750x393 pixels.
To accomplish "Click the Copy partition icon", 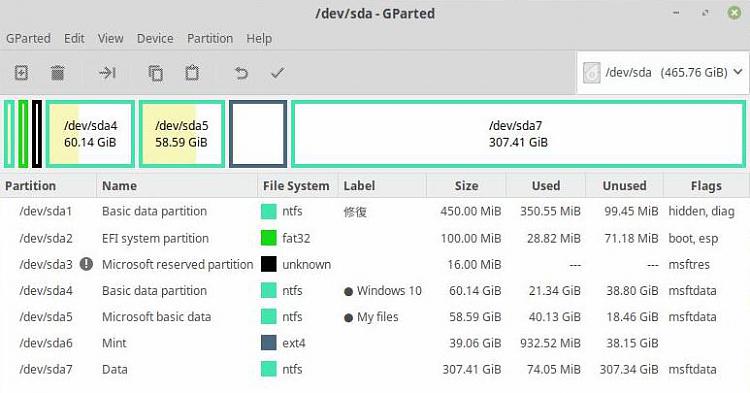I will 155,73.
